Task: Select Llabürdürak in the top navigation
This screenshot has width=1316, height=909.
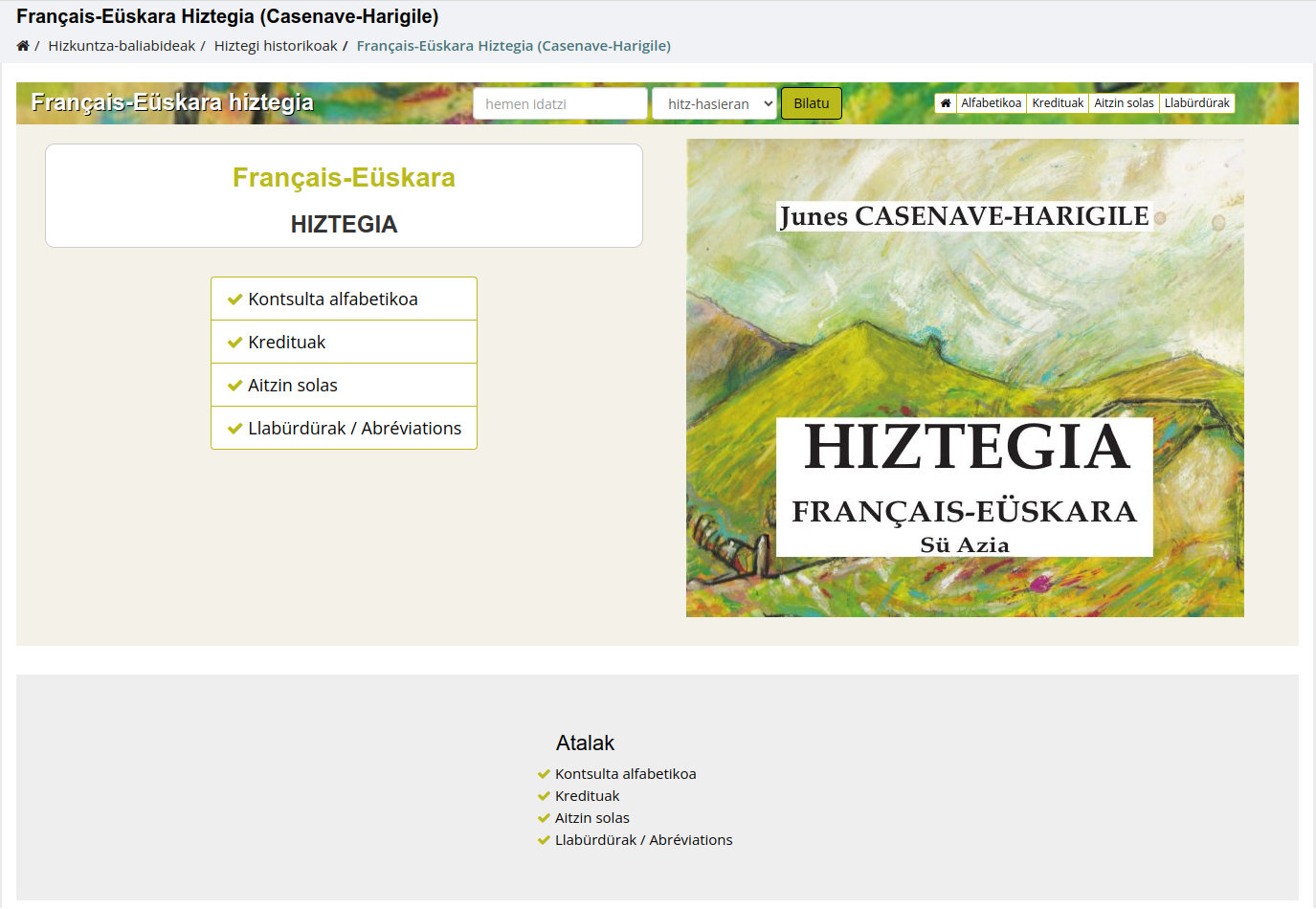Action: pos(1196,103)
